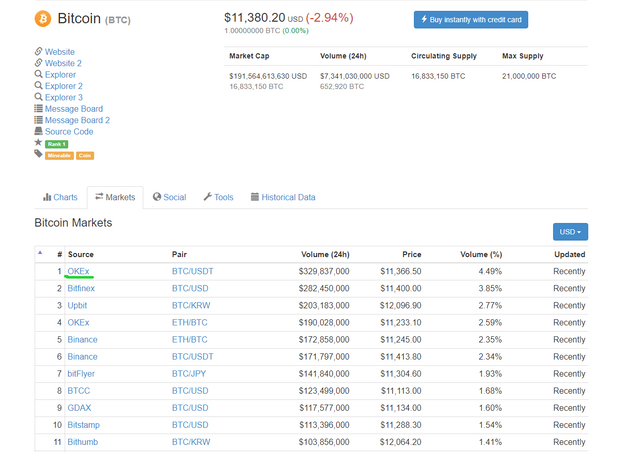This screenshot has height=452, width=640.
Task: Click the Mineable tag
Action: [x=59, y=156]
